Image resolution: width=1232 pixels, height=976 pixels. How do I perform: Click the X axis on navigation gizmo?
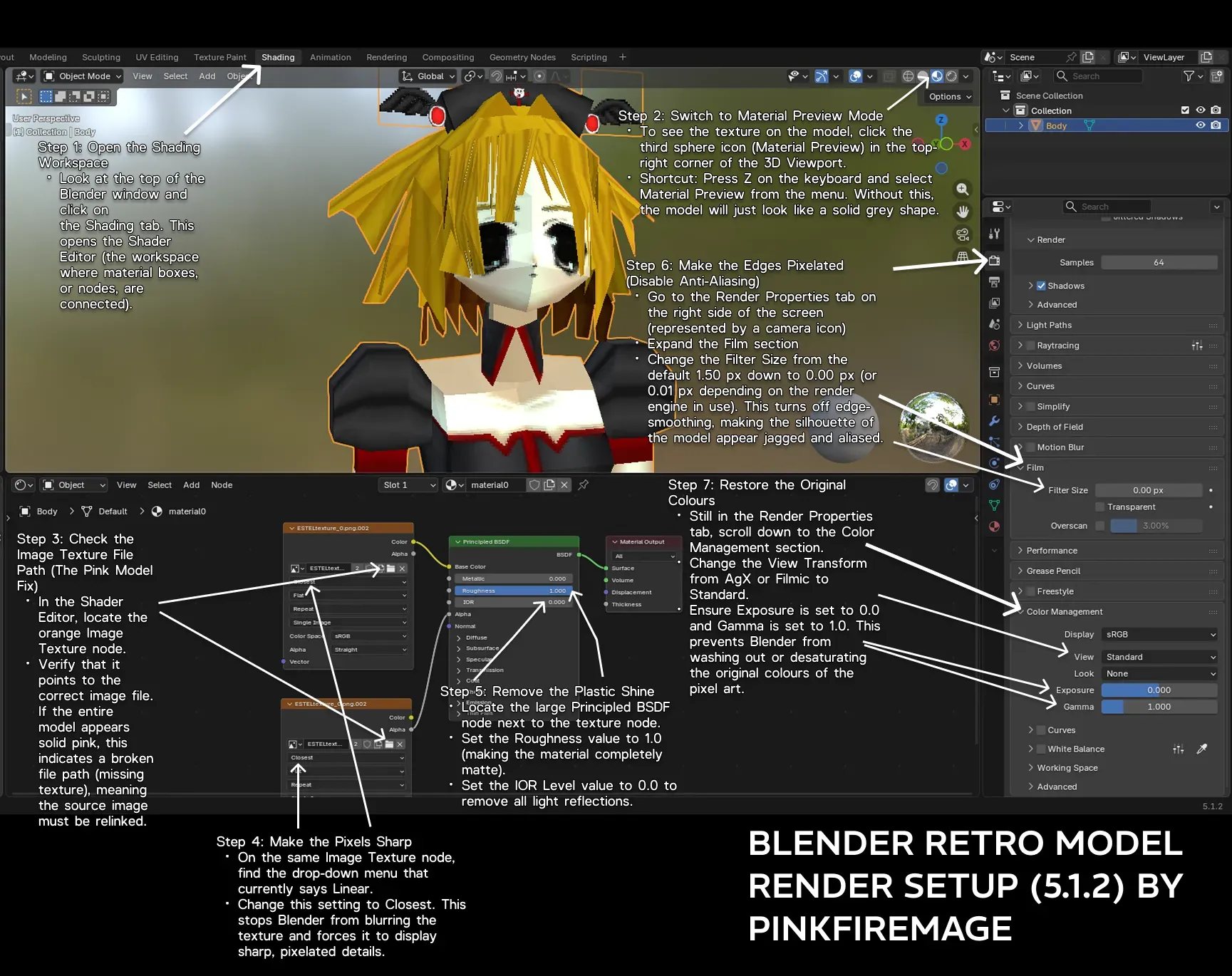pyautogui.click(x=965, y=144)
